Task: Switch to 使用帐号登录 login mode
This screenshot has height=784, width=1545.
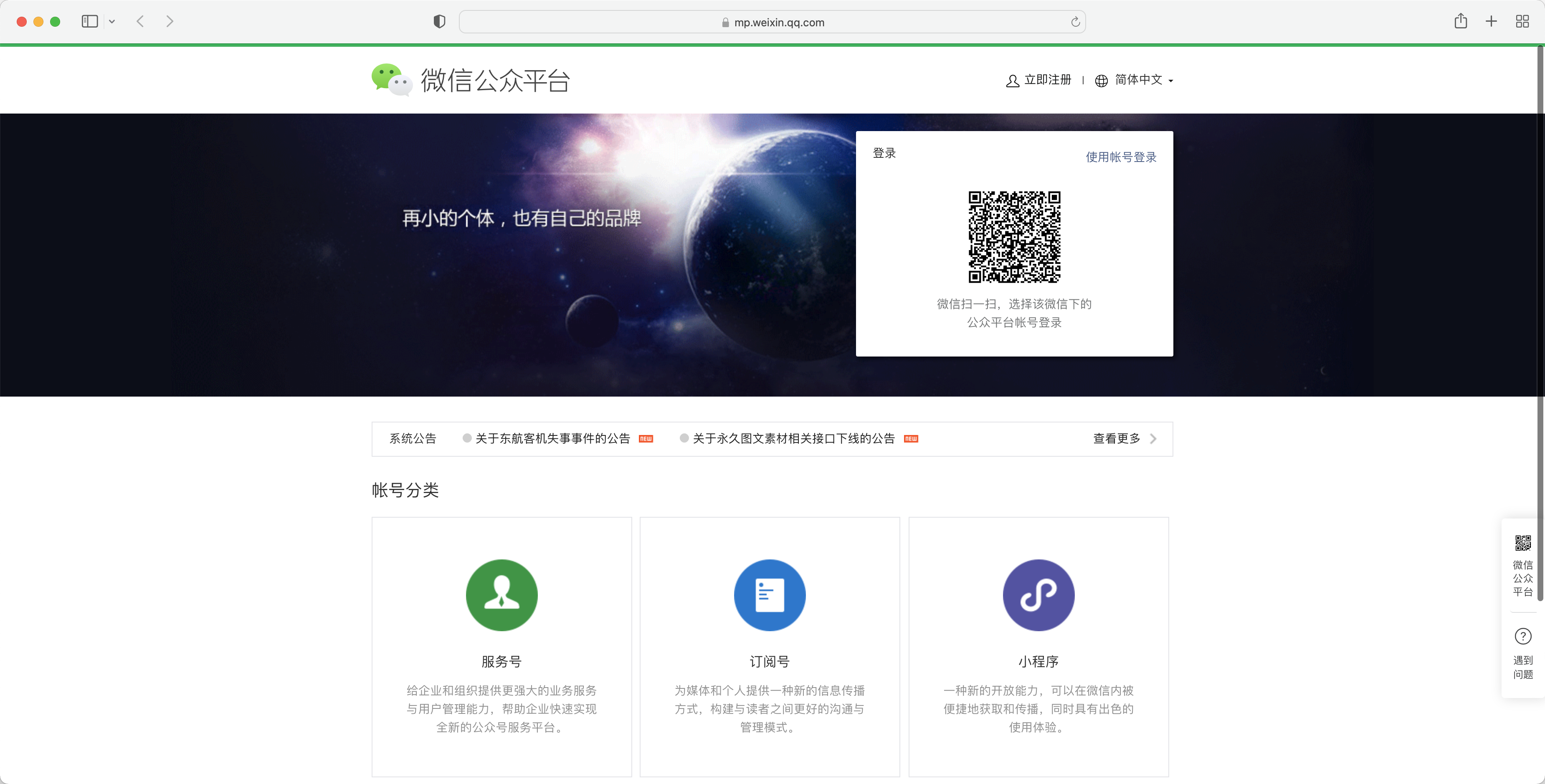Action: (x=1120, y=157)
